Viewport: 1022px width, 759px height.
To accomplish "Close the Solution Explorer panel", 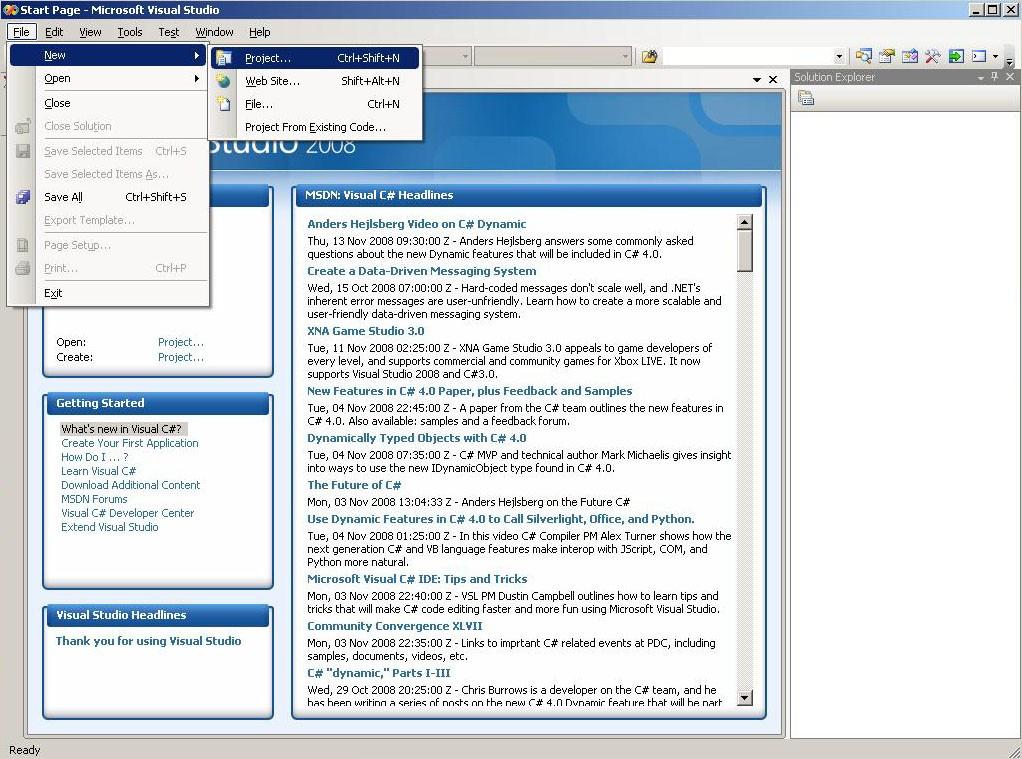I will coord(1010,77).
